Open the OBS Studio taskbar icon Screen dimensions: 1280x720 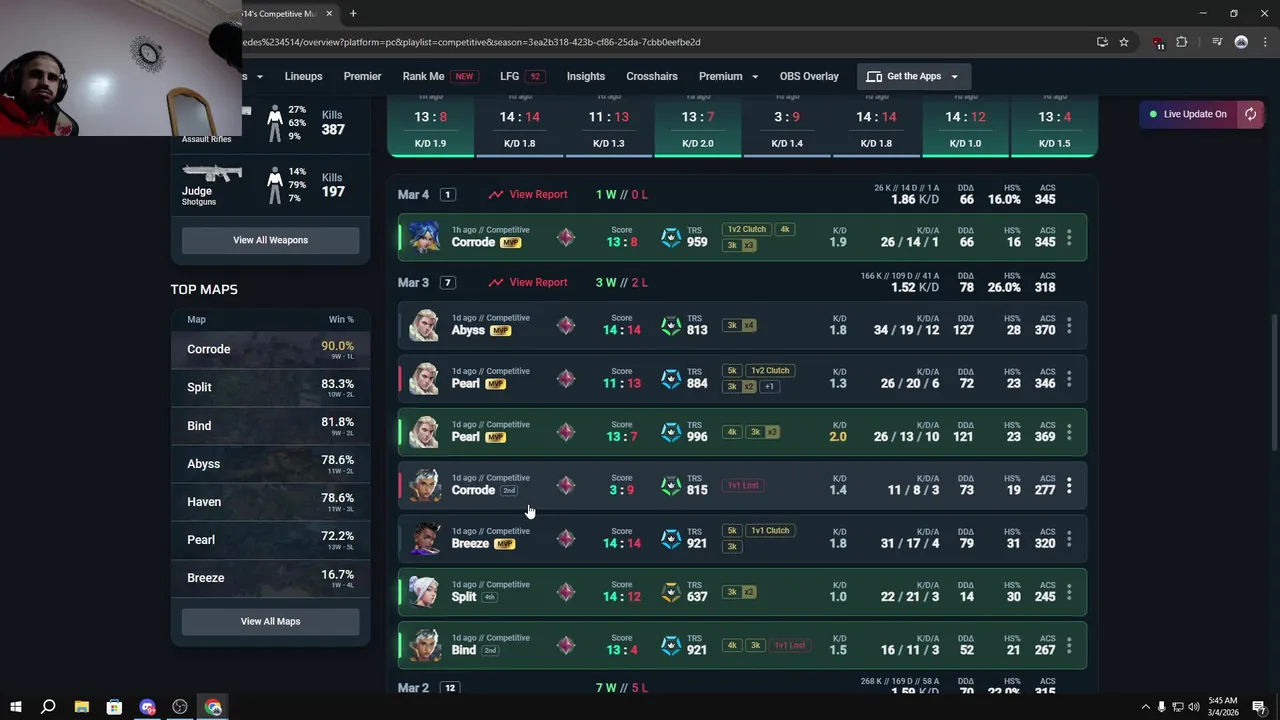coord(180,707)
